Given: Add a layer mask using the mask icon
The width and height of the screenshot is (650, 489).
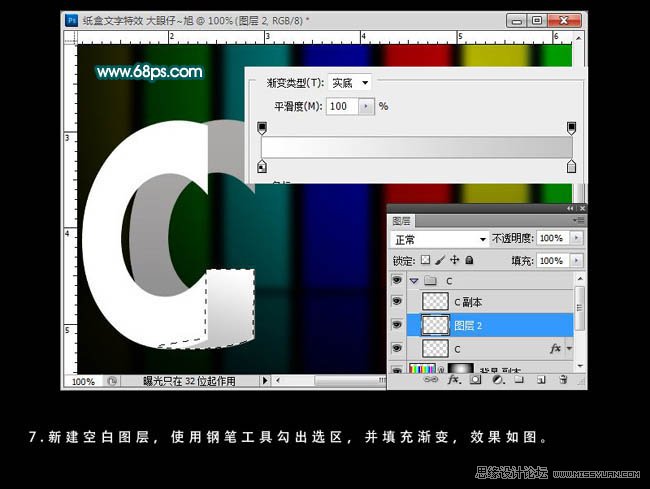Looking at the screenshot, I should (475, 379).
